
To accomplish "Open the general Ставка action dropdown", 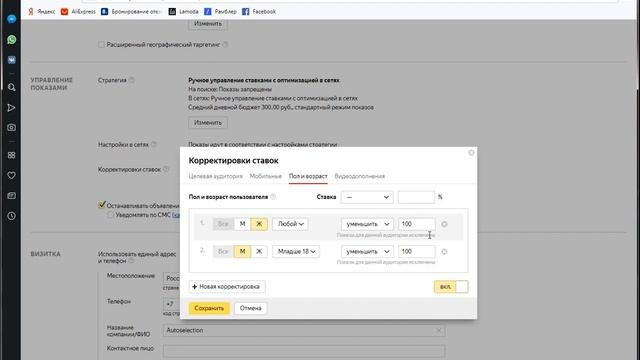I will (x=367, y=197).
